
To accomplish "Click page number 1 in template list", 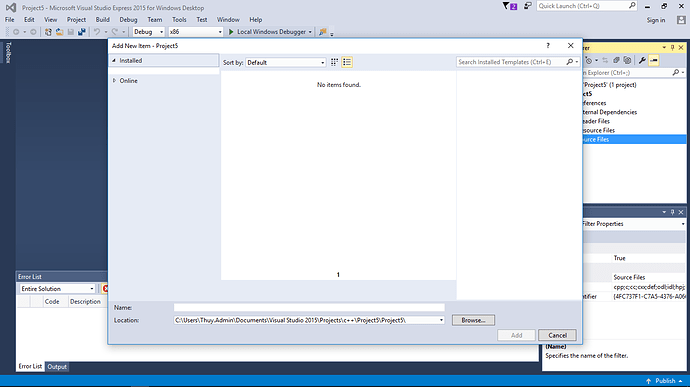I will tap(338, 275).
